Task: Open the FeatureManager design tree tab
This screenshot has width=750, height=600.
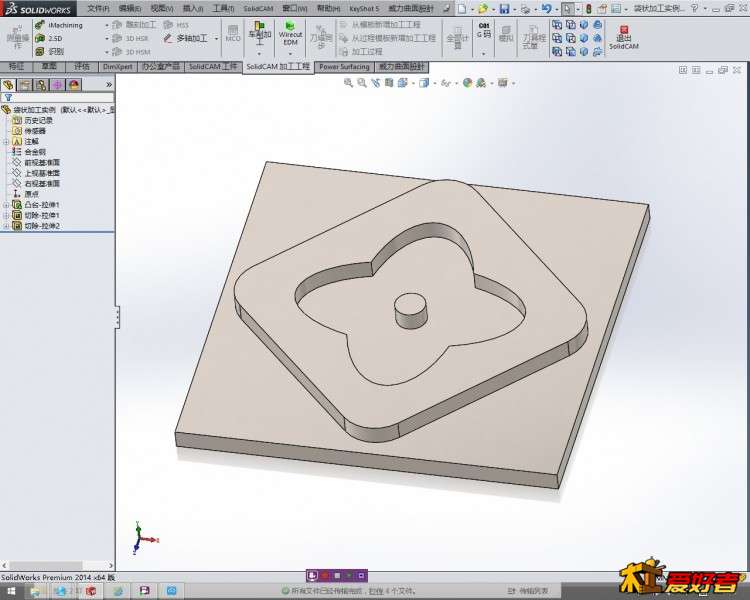Action: click(8, 85)
